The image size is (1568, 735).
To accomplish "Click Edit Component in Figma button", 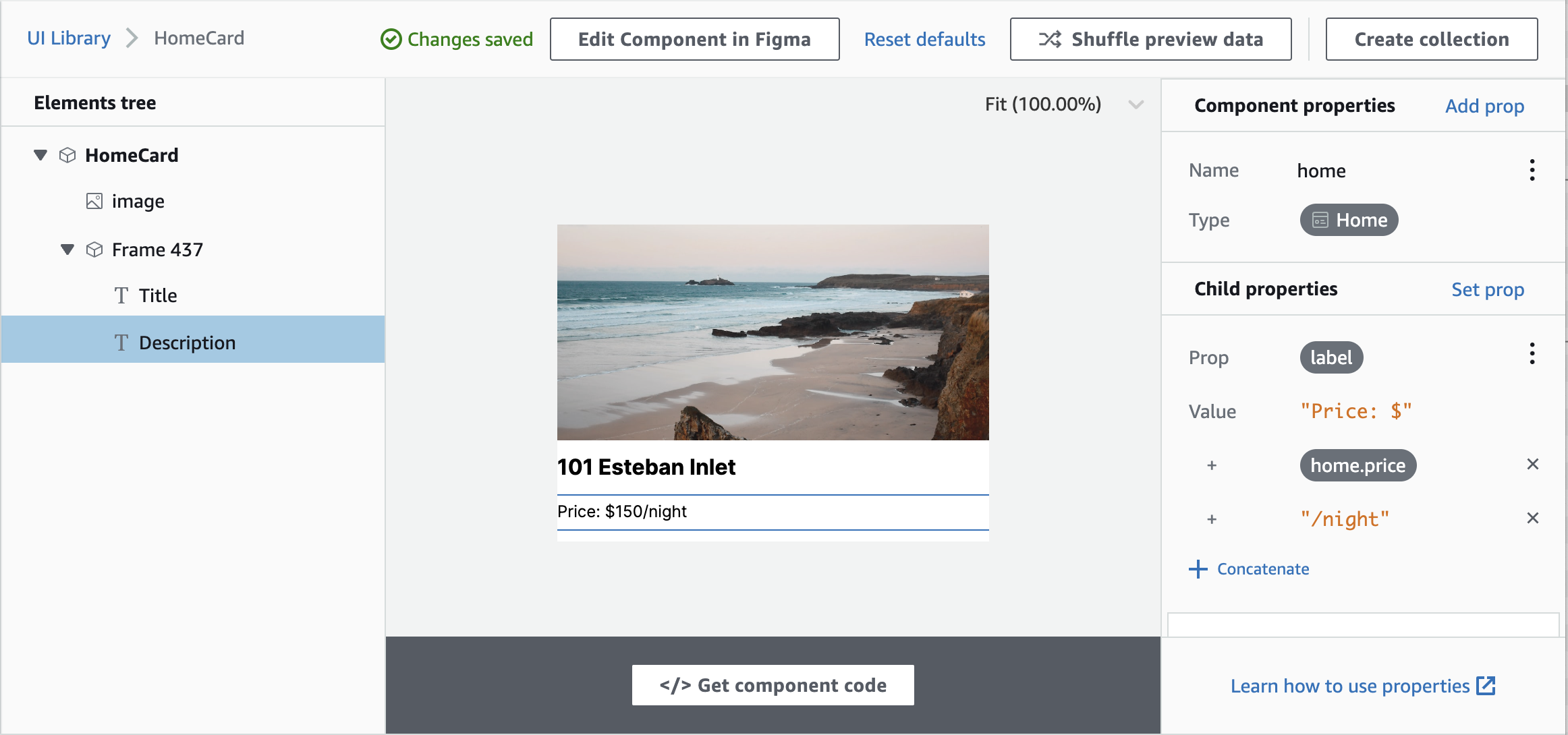I will coord(694,39).
